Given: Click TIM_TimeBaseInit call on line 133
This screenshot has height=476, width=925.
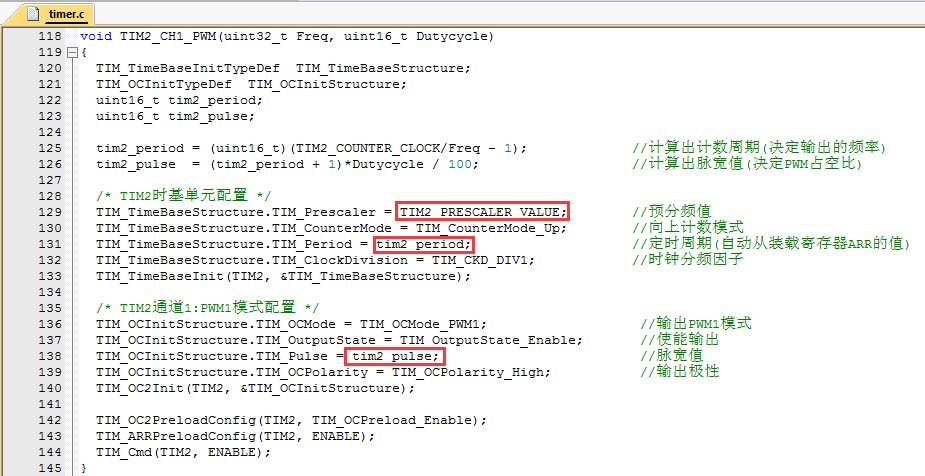Looking at the screenshot, I should click(x=283, y=276).
